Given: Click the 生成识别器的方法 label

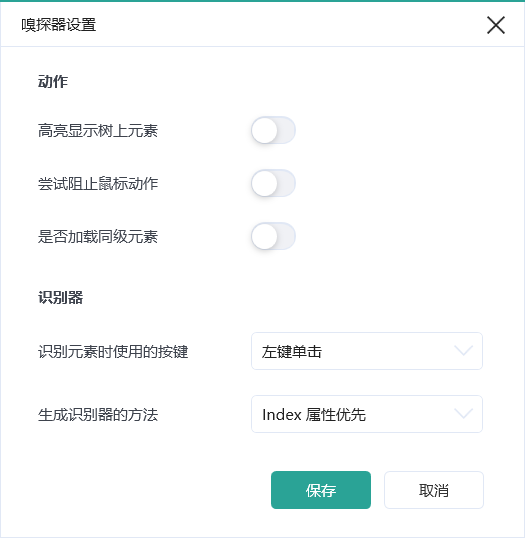Looking at the screenshot, I should click(x=98, y=415).
